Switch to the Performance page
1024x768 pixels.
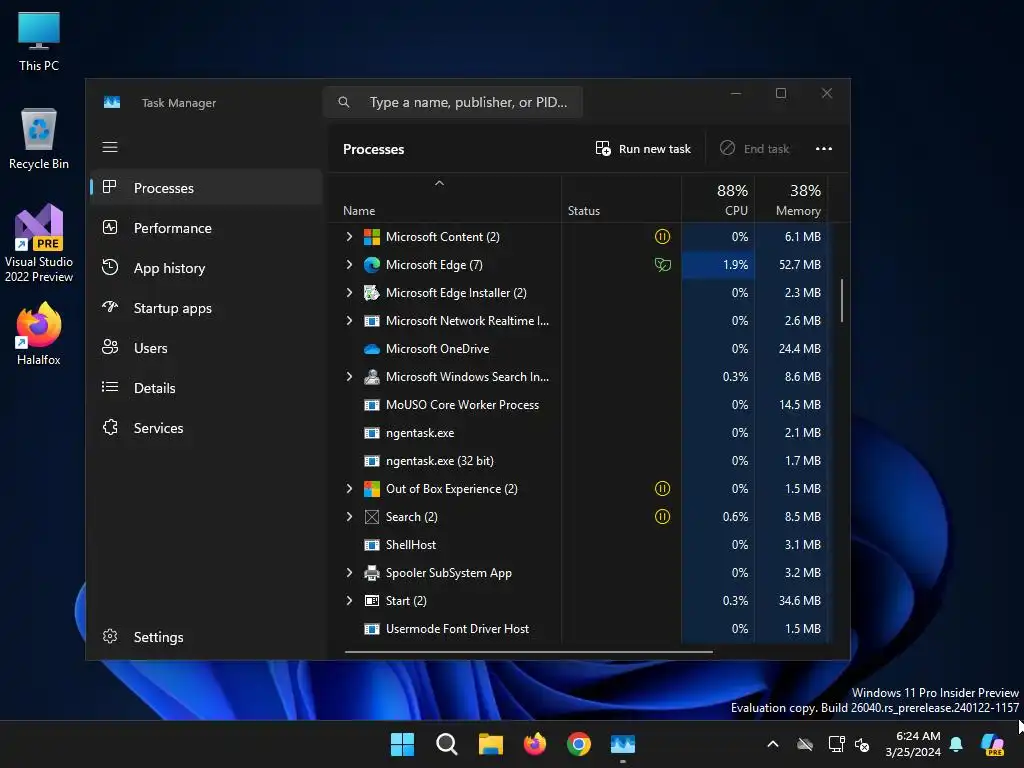coord(206,228)
